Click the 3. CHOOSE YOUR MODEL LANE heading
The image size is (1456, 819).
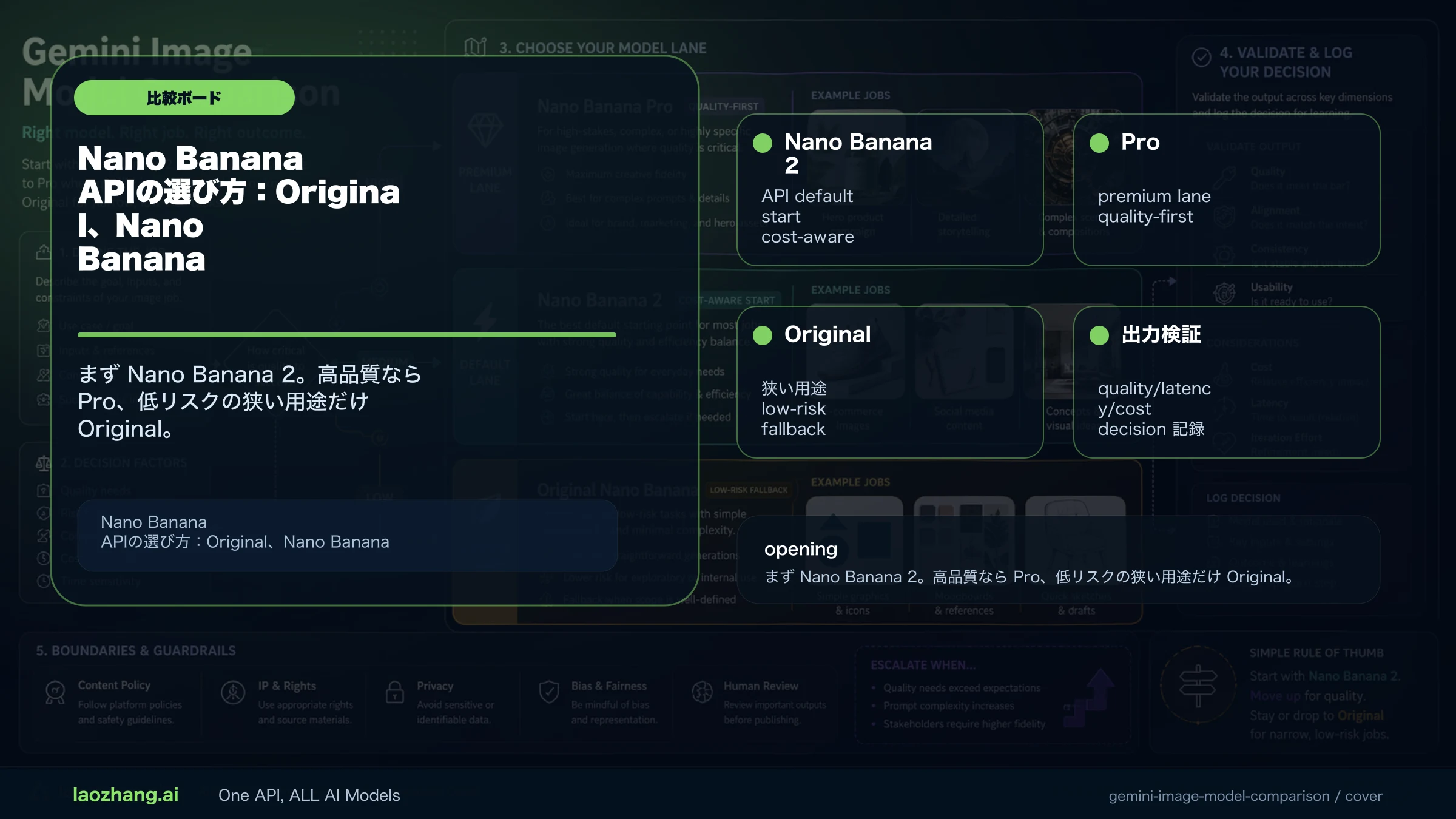click(x=602, y=48)
